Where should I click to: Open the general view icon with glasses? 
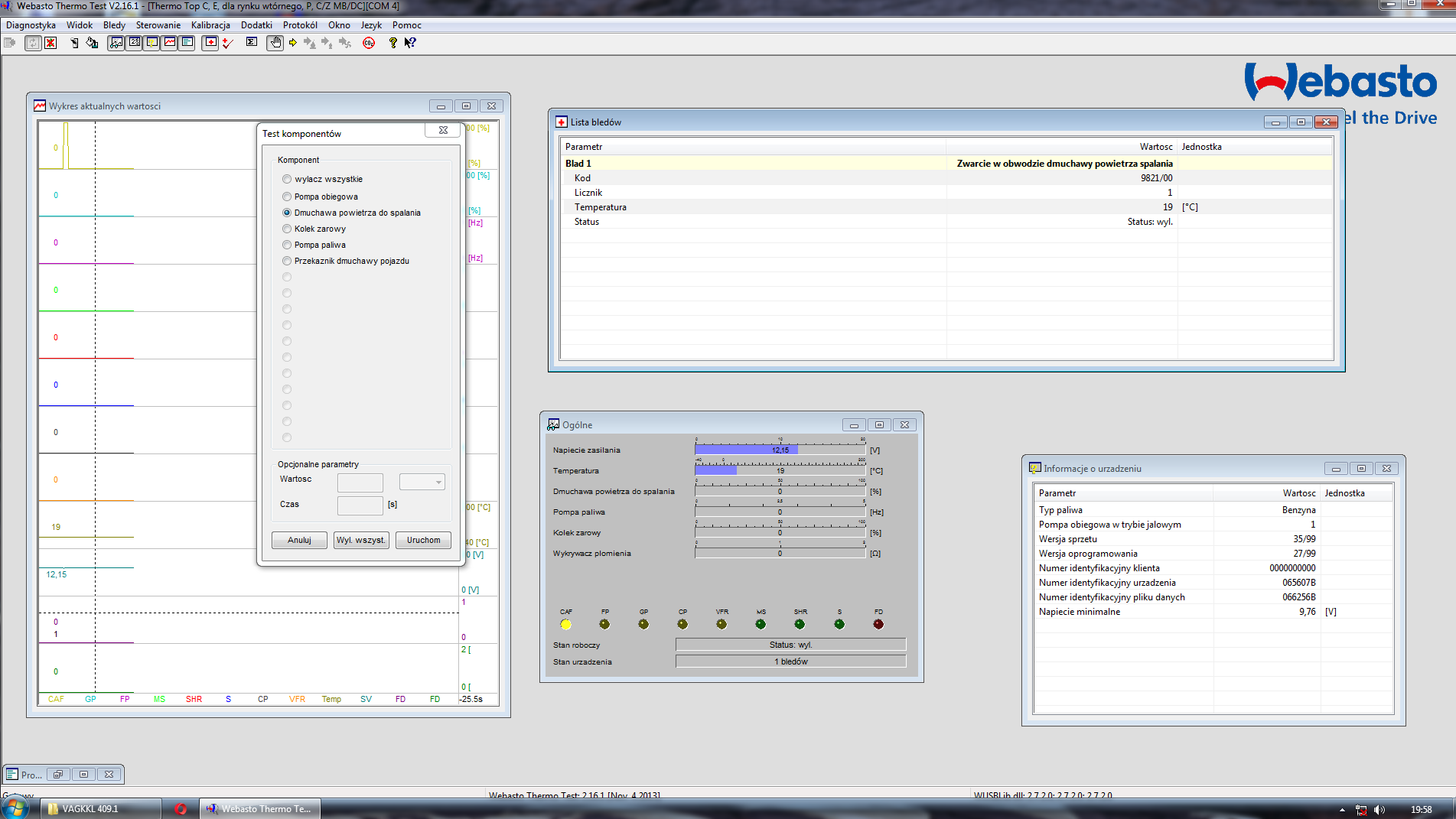click(116, 43)
